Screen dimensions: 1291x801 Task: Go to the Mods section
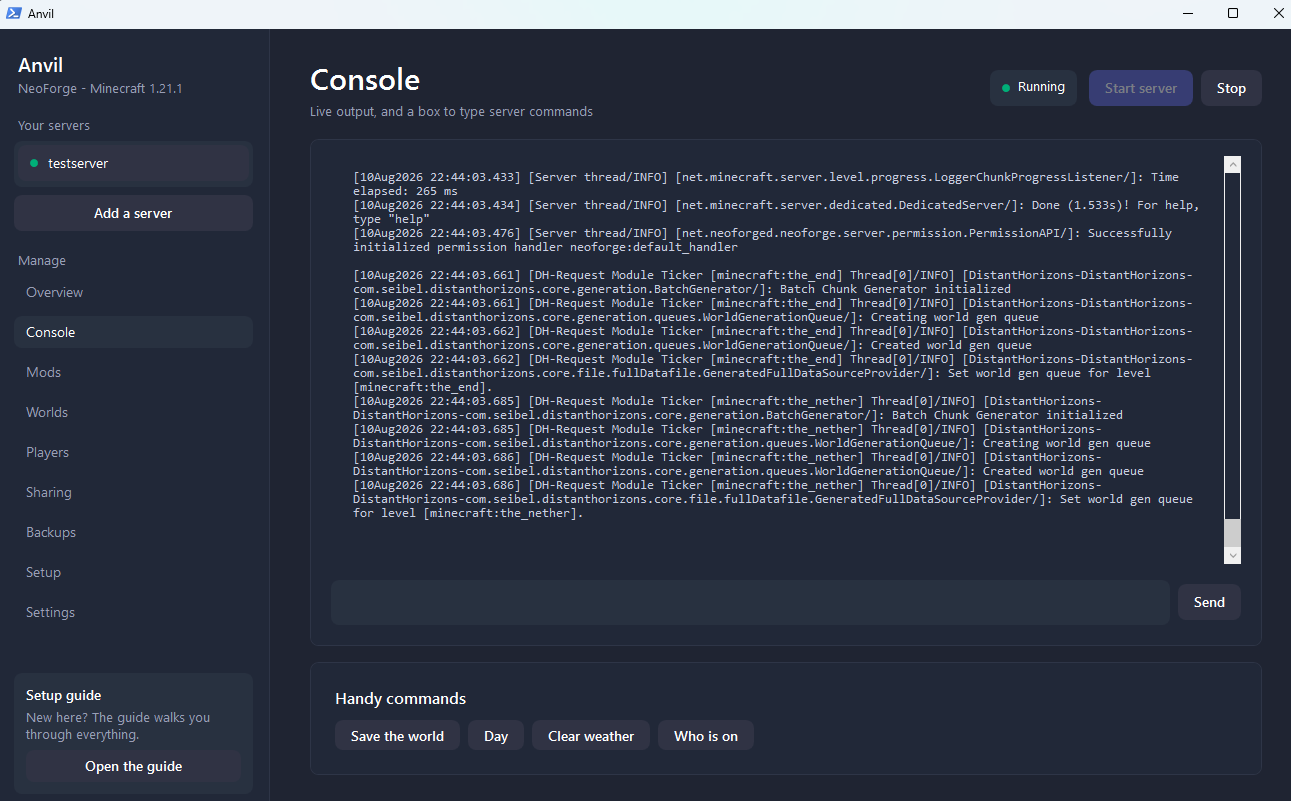coord(133,372)
